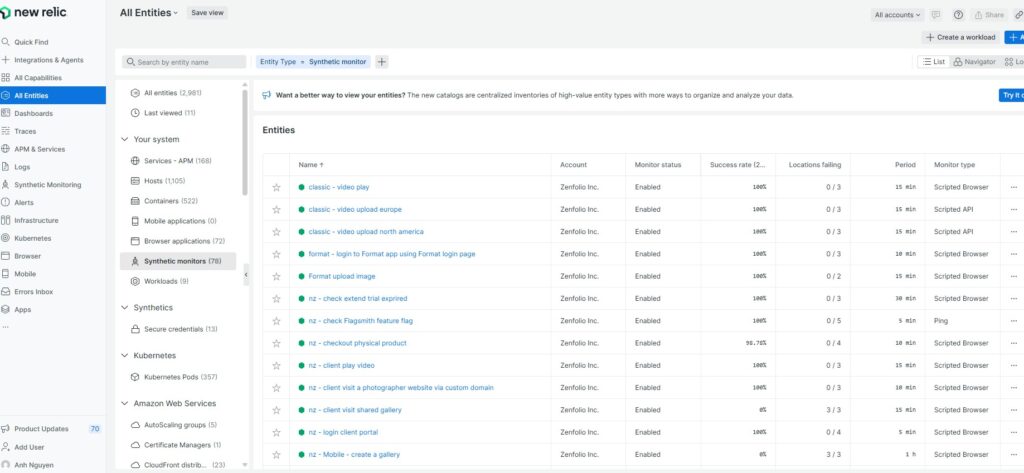The height and width of the screenshot is (473, 1024).
Task: Favorite the classic - video play monitor
Action: [277, 187]
